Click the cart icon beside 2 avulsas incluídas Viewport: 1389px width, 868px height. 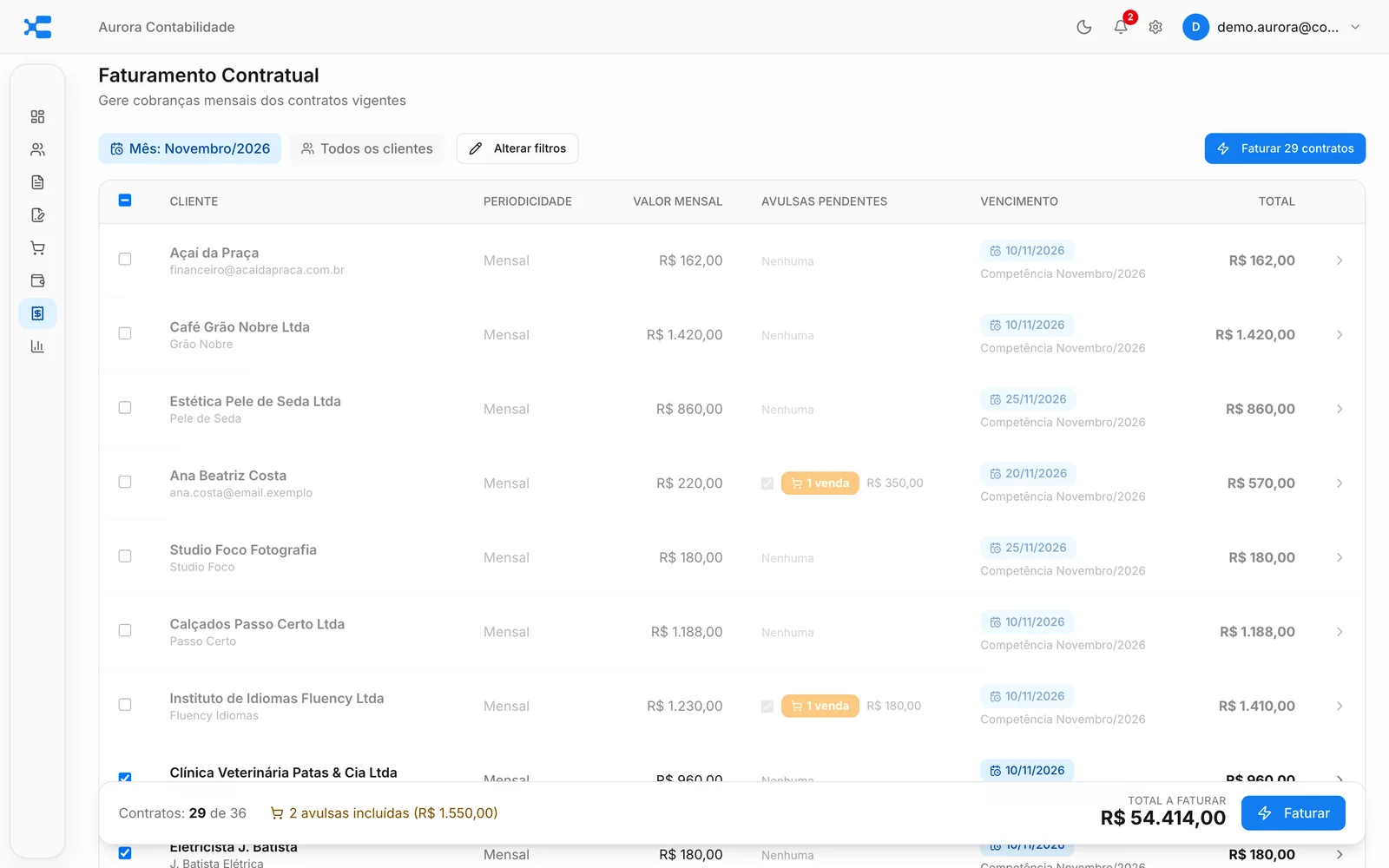click(x=277, y=813)
